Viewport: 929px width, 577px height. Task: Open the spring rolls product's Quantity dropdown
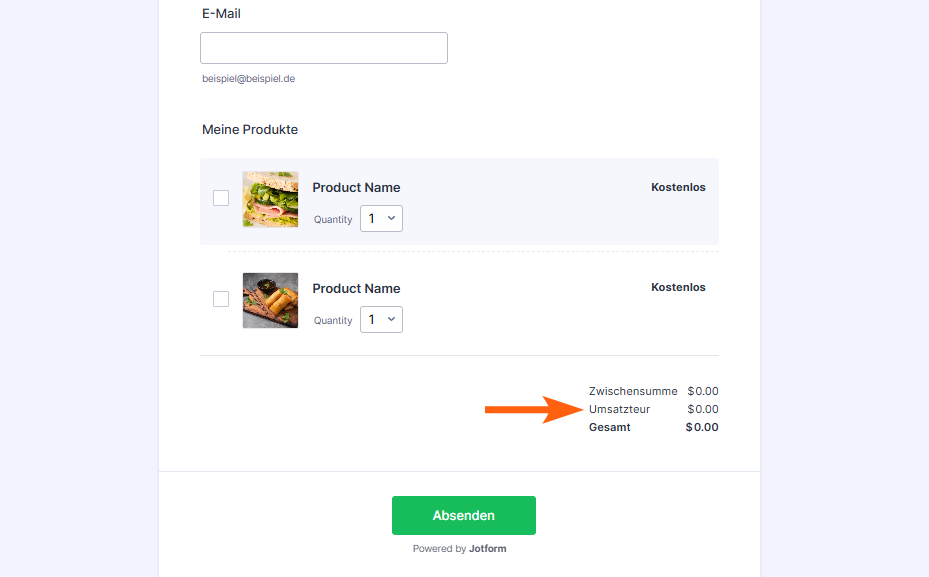pyautogui.click(x=381, y=320)
